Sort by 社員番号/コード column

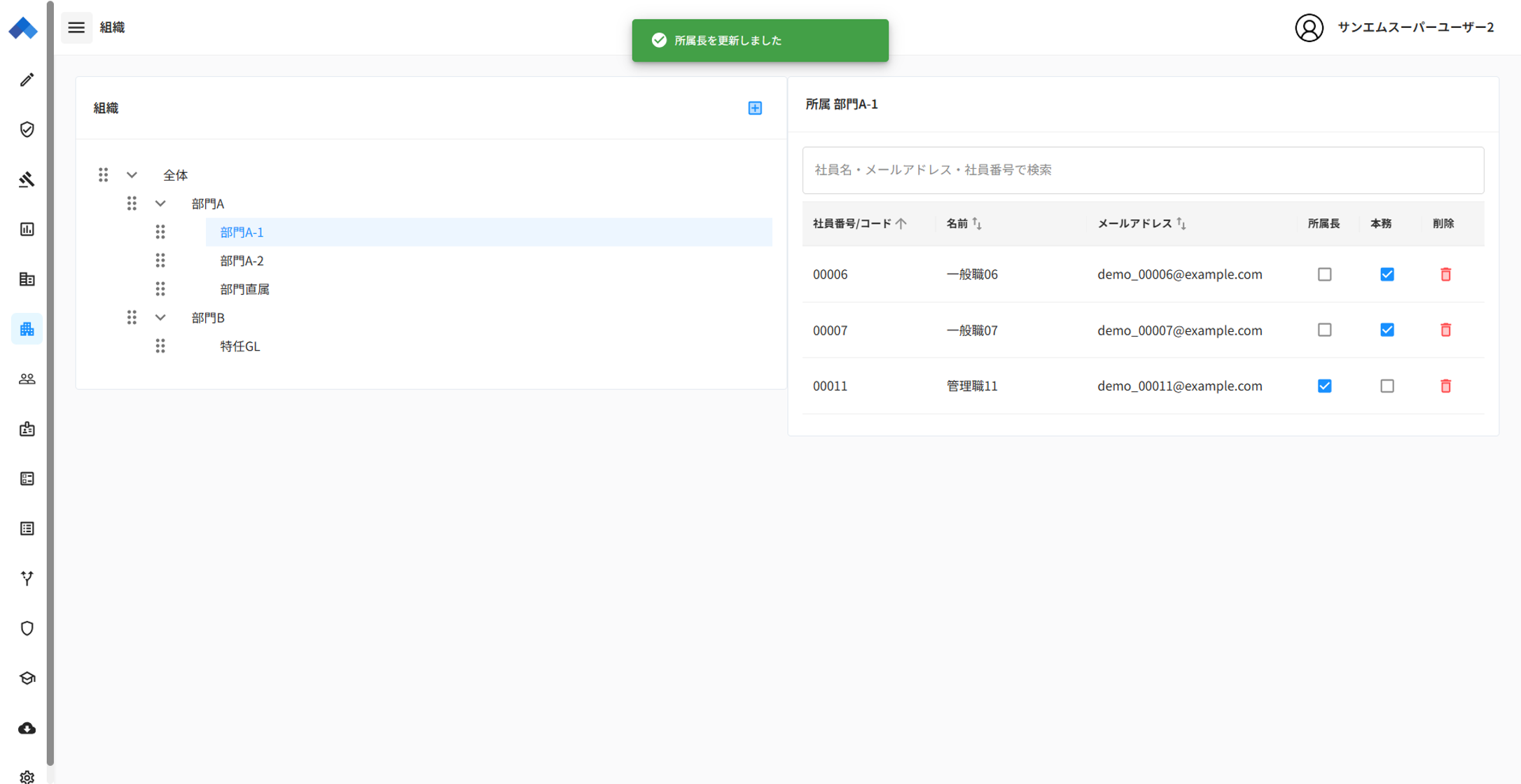859,223
